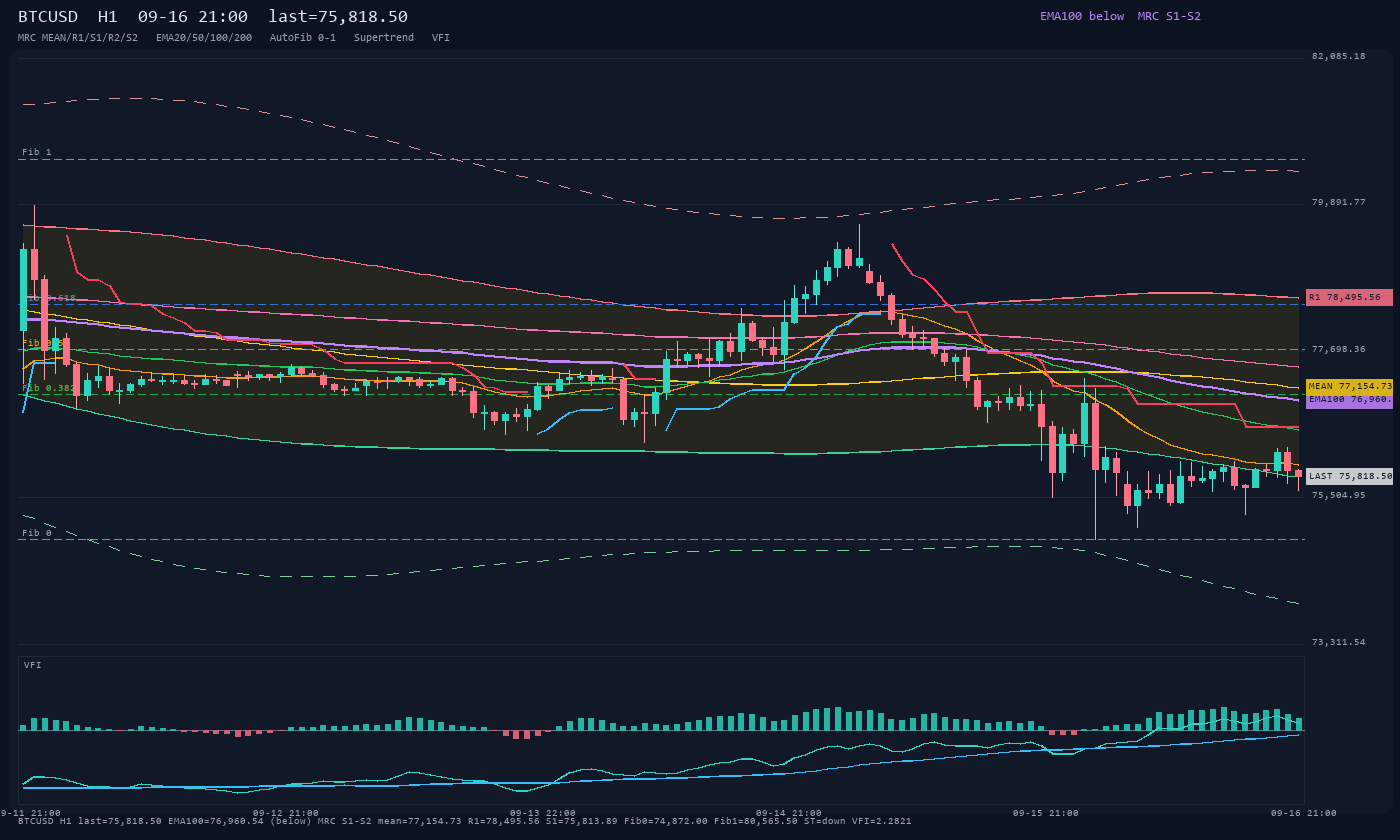Click the BTCUSD symbol title
Viewport: 1400px width, 840px height.
47,17
